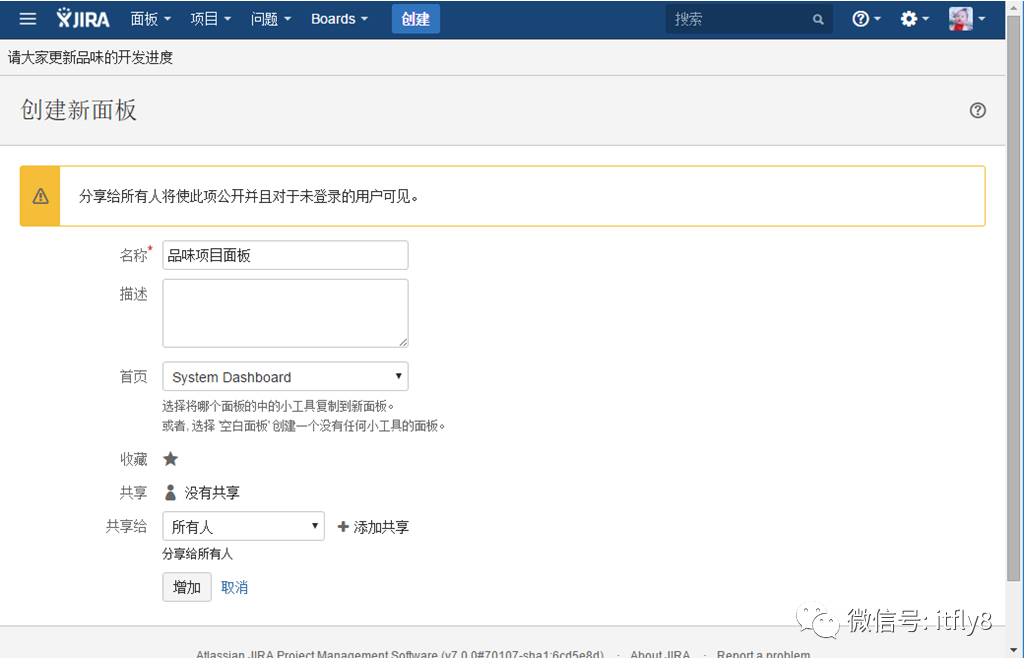Click into the 描述 description textarea
Viewport: 1026px width, 669px height.
coord(285,313)
